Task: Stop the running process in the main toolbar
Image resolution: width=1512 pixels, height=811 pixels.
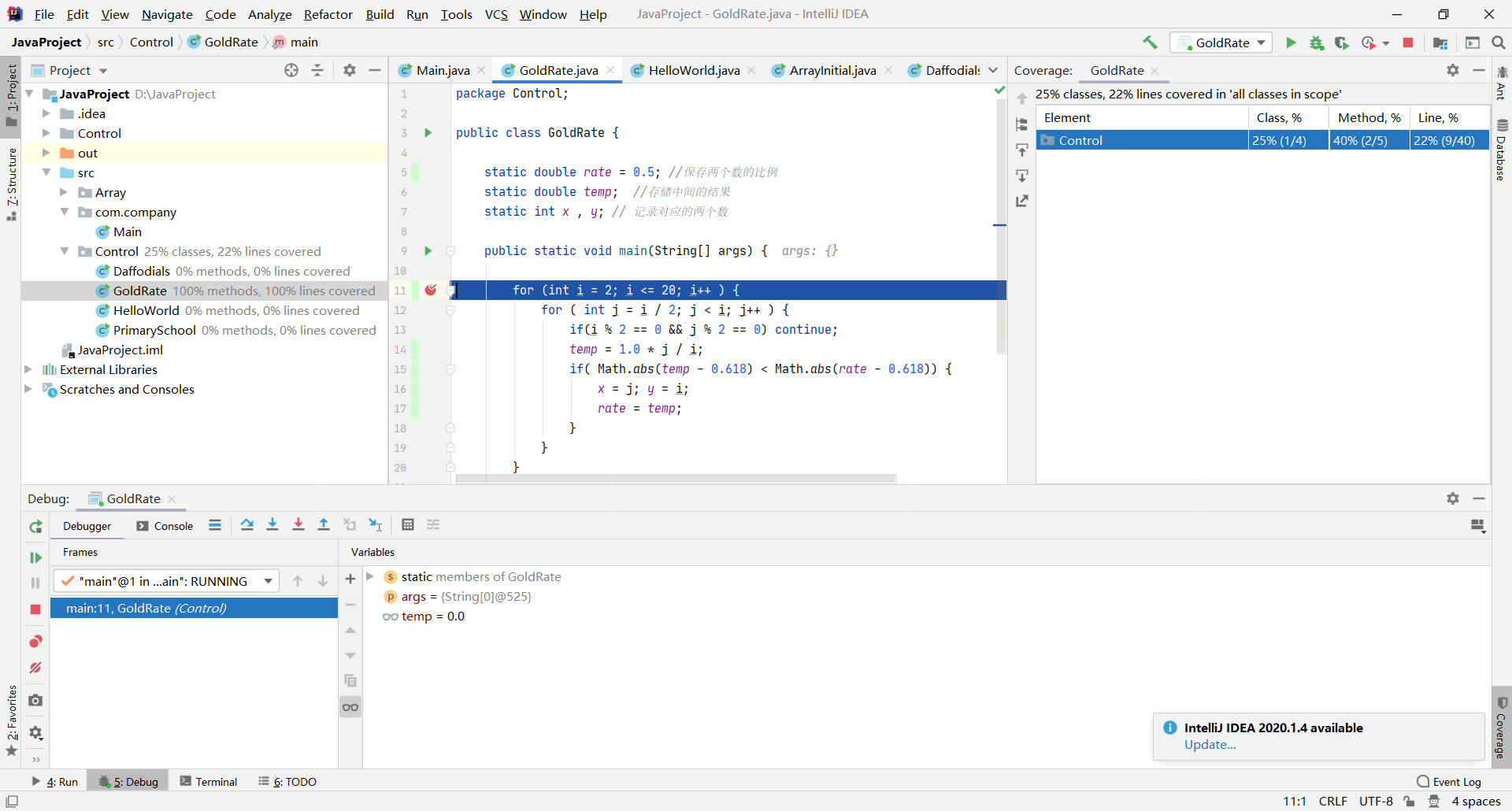Action: tap(1408, 43)
